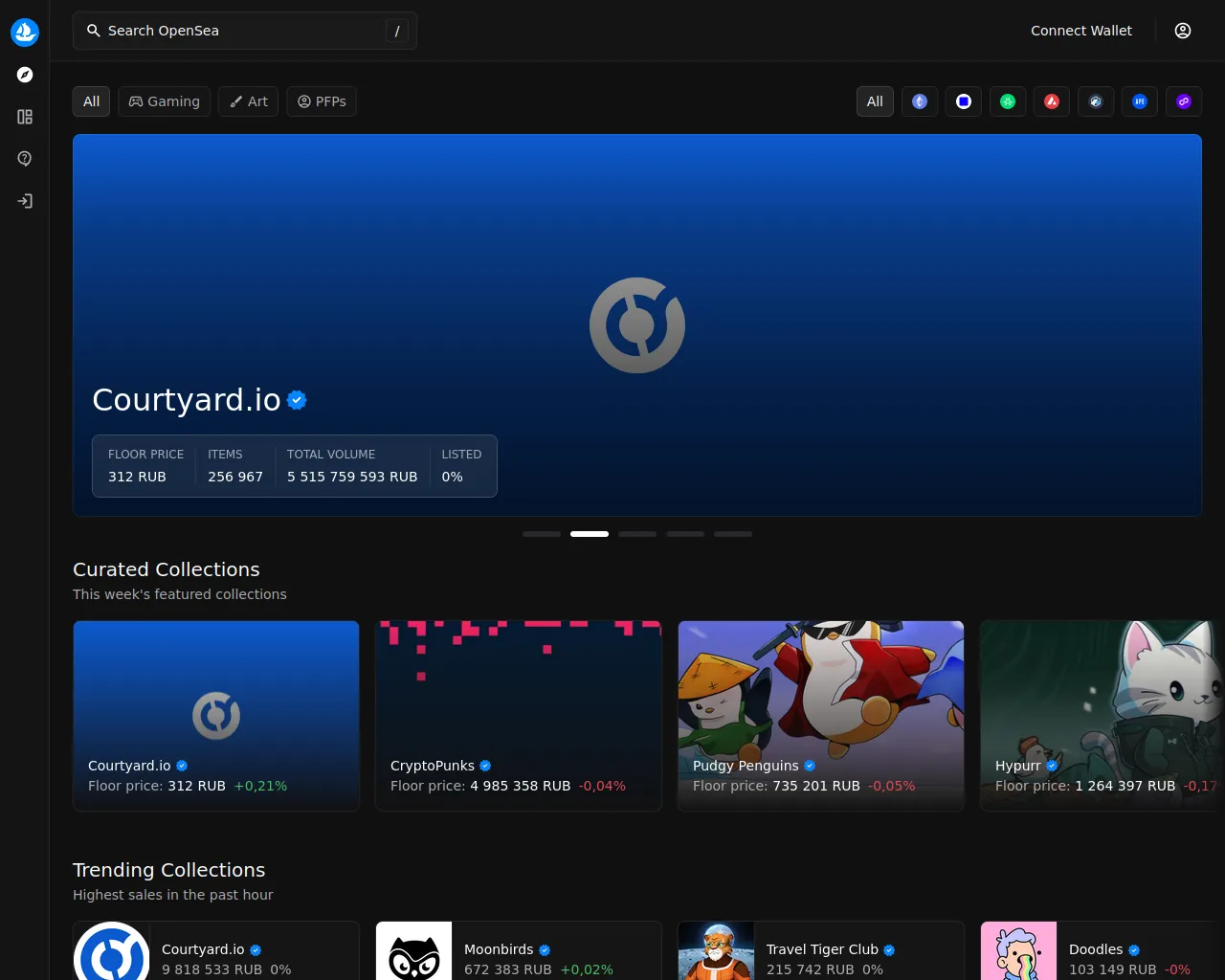Viewport: 1225px width, 980px height.
Task: Open the Pudgy Penguins card artwork
Action: tap(821, 716)
